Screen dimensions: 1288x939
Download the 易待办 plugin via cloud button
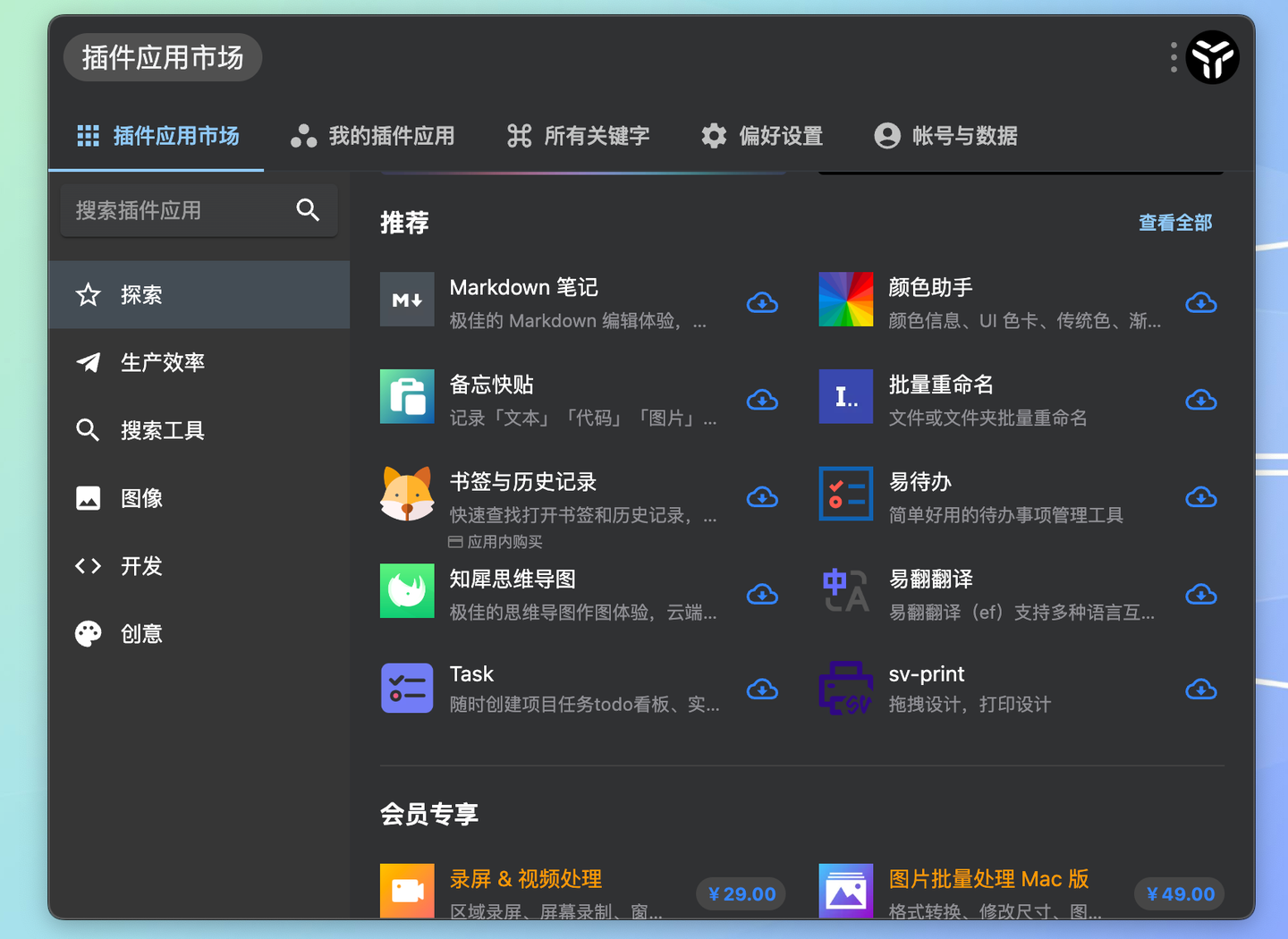tap(1201, 497)
